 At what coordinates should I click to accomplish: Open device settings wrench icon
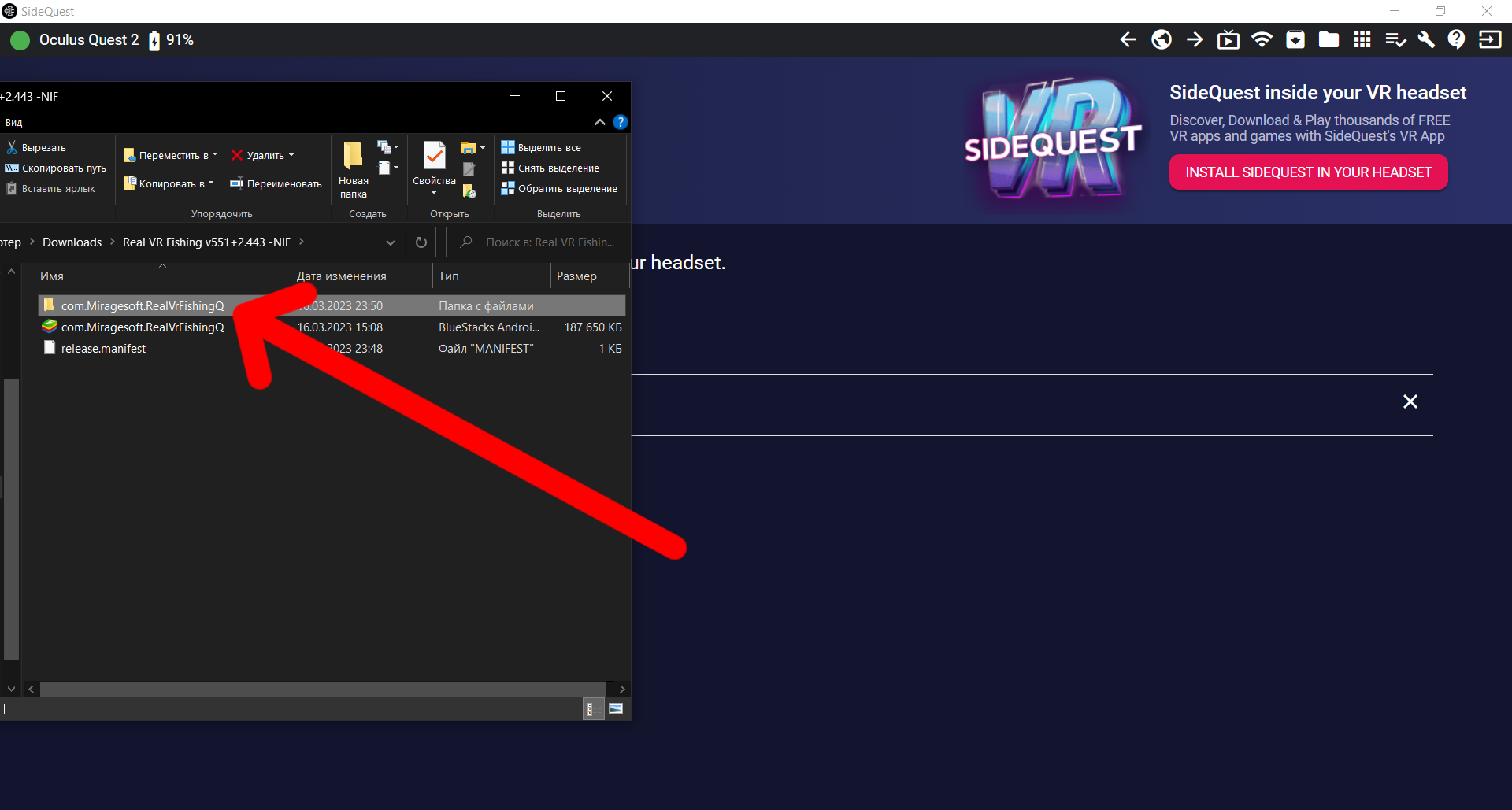pos(1426,40)
